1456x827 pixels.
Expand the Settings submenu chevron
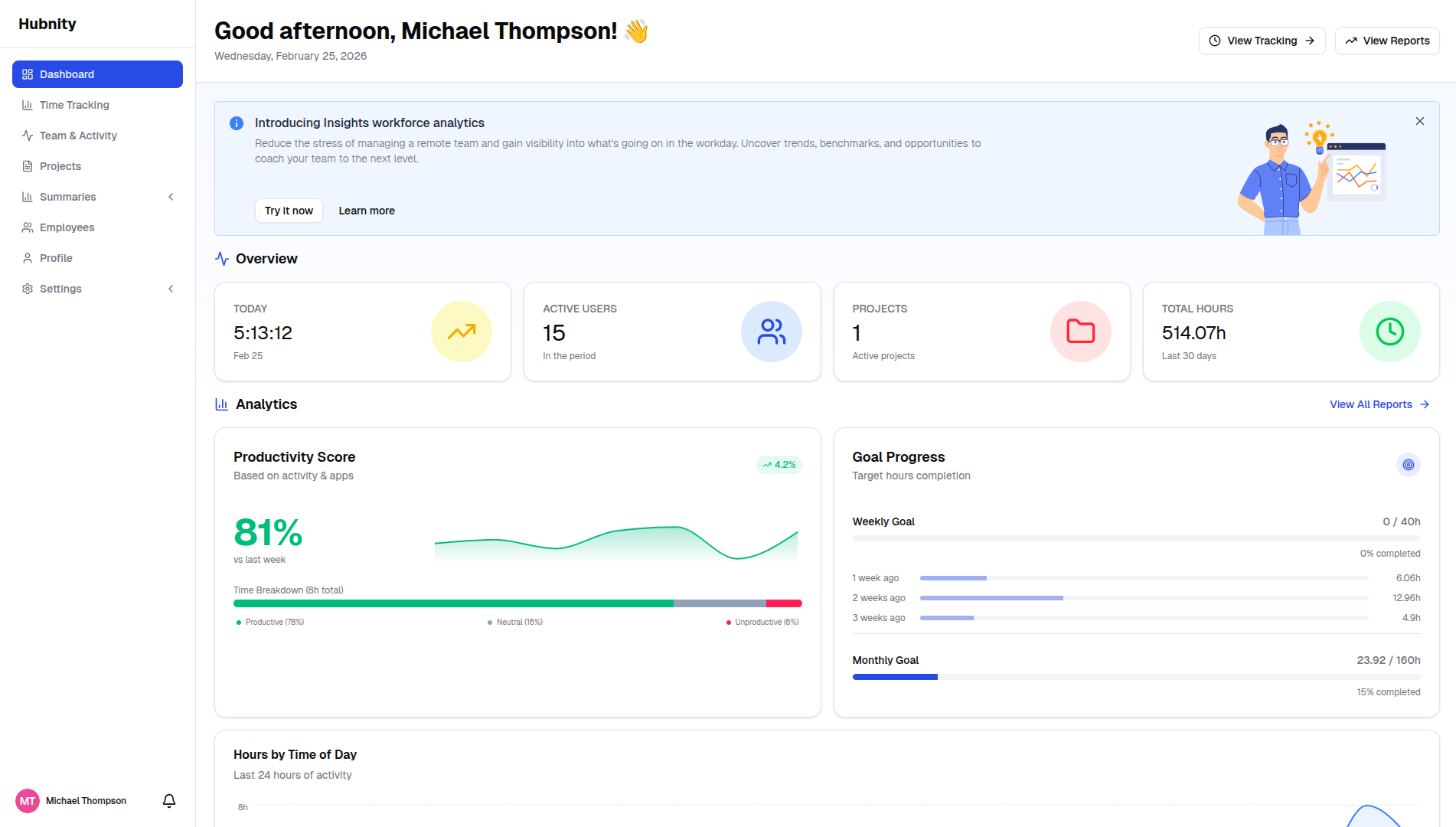(171, 289)
